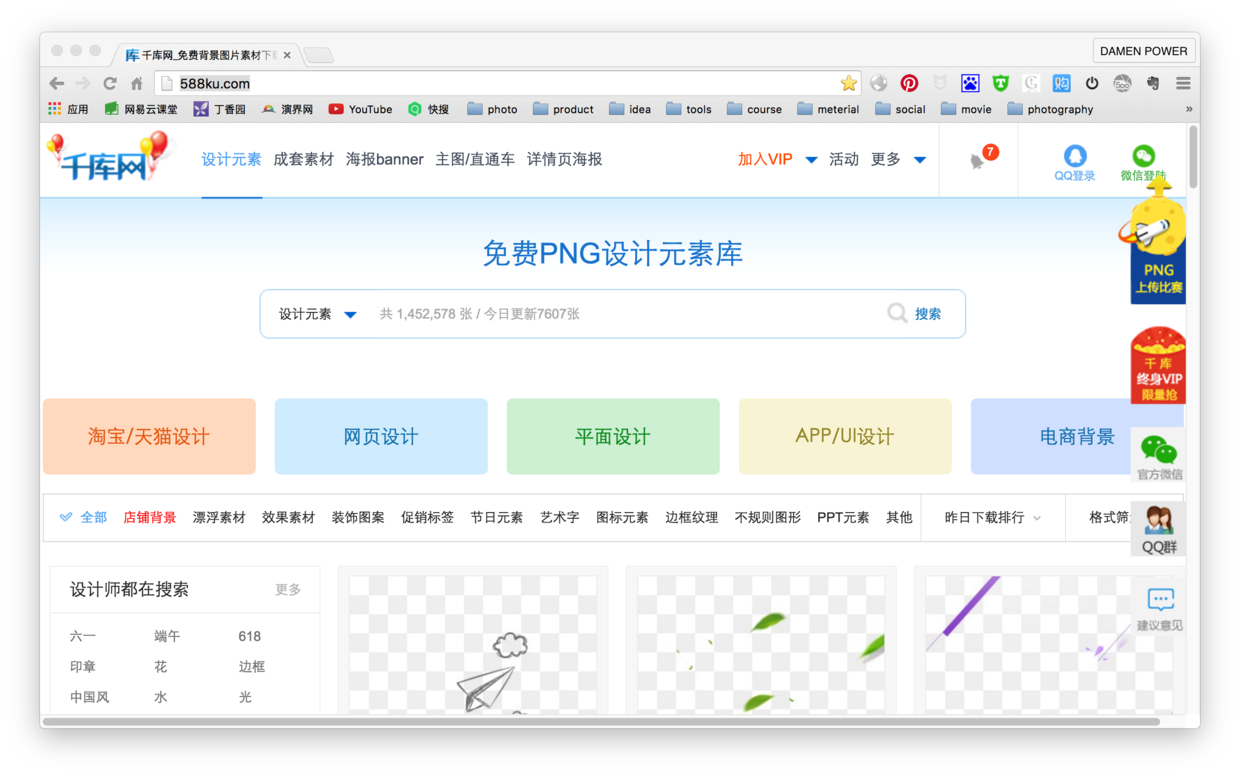This screenshot has width=1240, height=776.
Task: Open the 终身VIP 限量抢 side banner
Action: [x=1158, y=366]
